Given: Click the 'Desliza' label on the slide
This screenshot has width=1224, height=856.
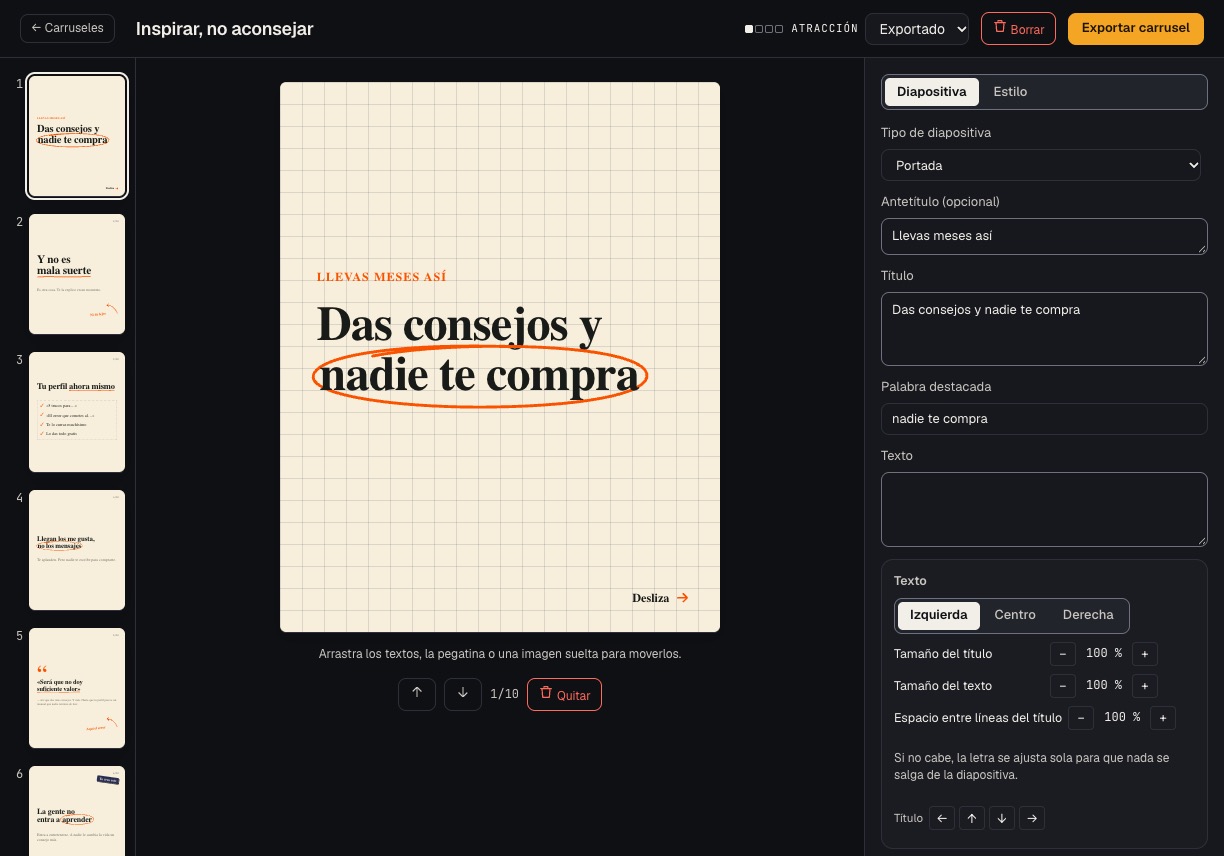Looking at the screenshot, I should tap(650, 598).
